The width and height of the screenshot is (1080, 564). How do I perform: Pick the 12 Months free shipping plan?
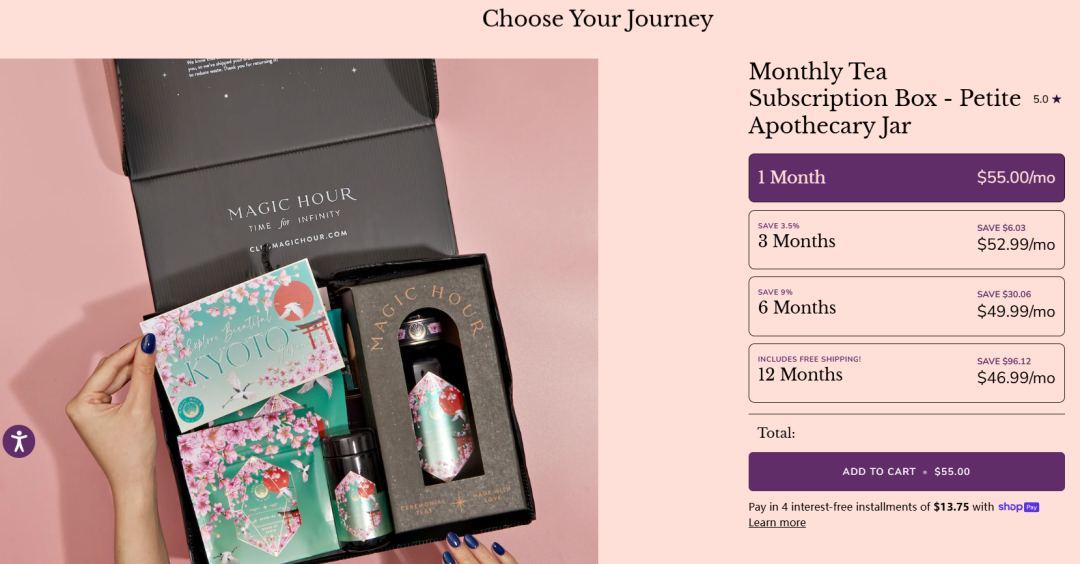tap(906, 373)
